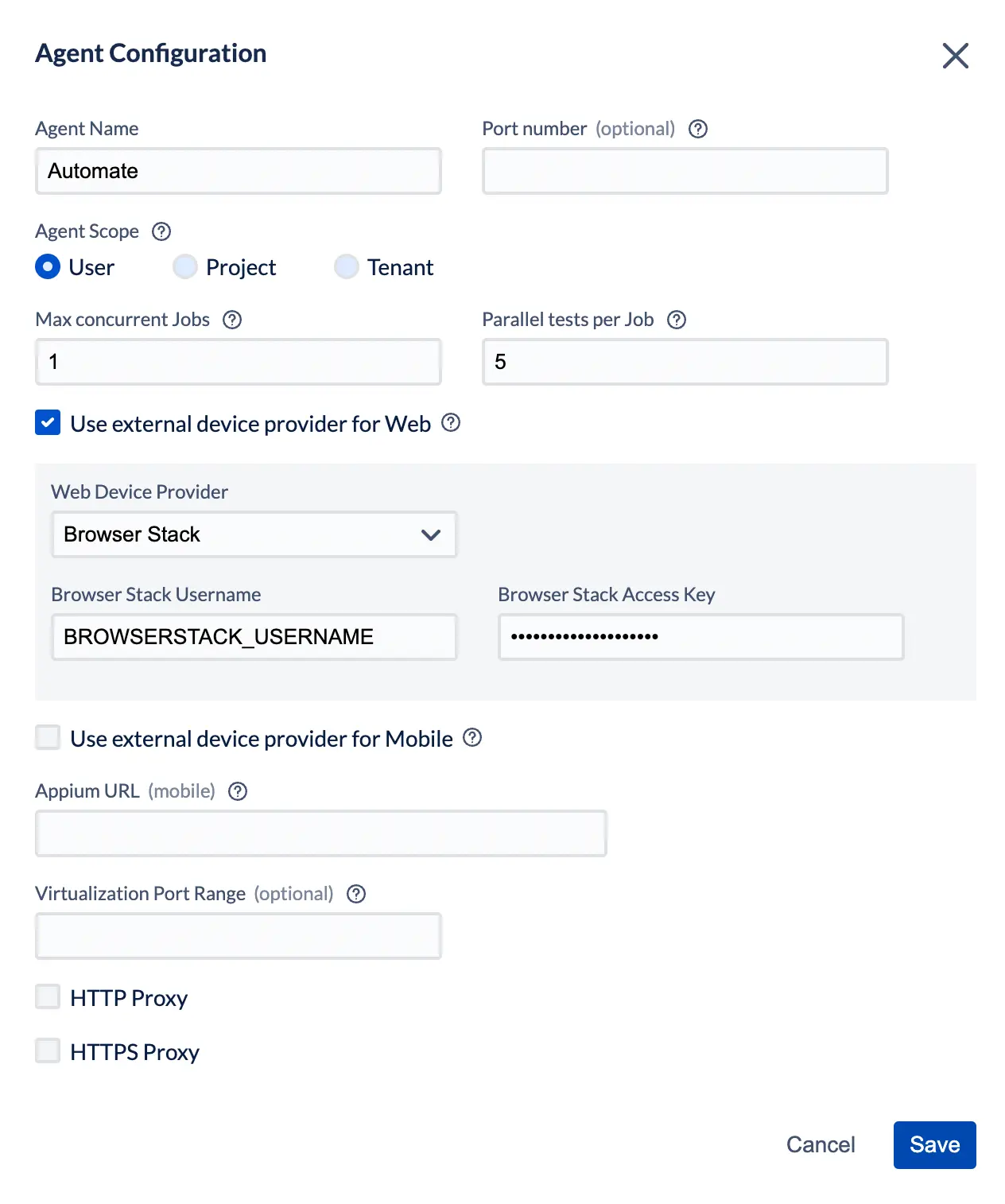This screenshot has height=1204, width=1005.
Task: Click Max concurrent Jobs help icon
Action: 232,320
